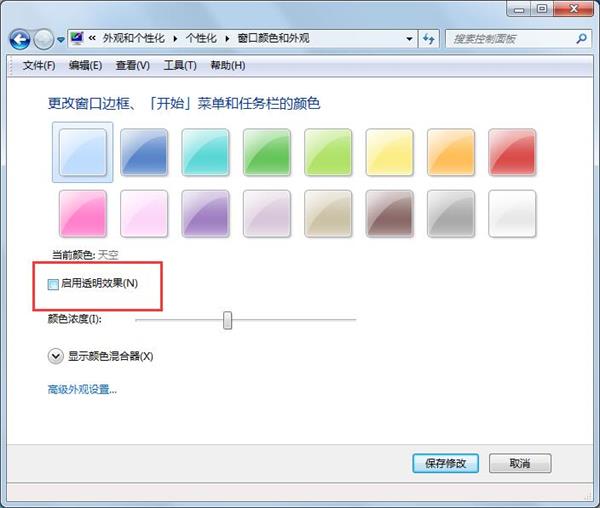
Task: Open the 工具(T) menu
Action: [180, 65]
